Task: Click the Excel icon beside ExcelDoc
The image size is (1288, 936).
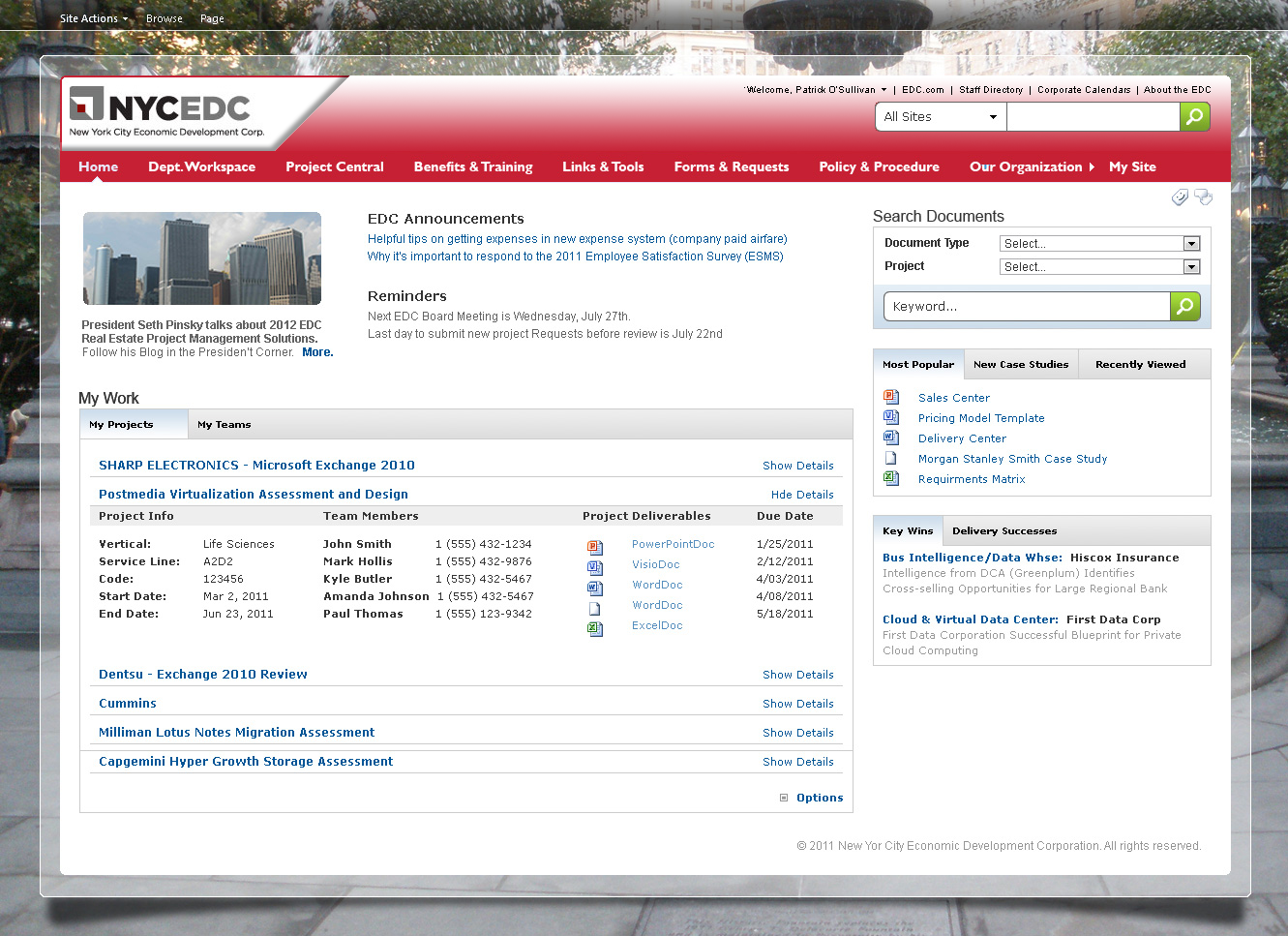Action: [595, 628]
